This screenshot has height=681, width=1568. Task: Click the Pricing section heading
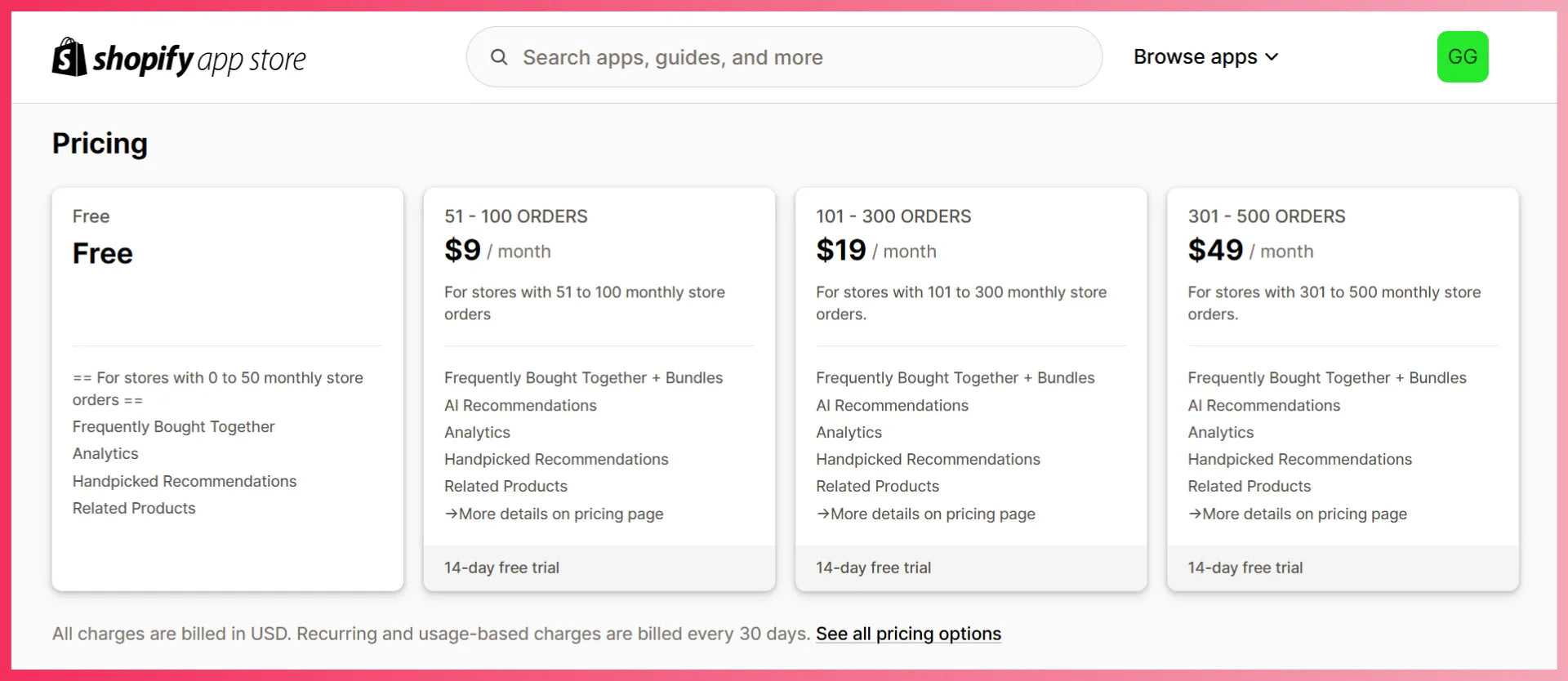pyautogui.click(x=100, y=144)
